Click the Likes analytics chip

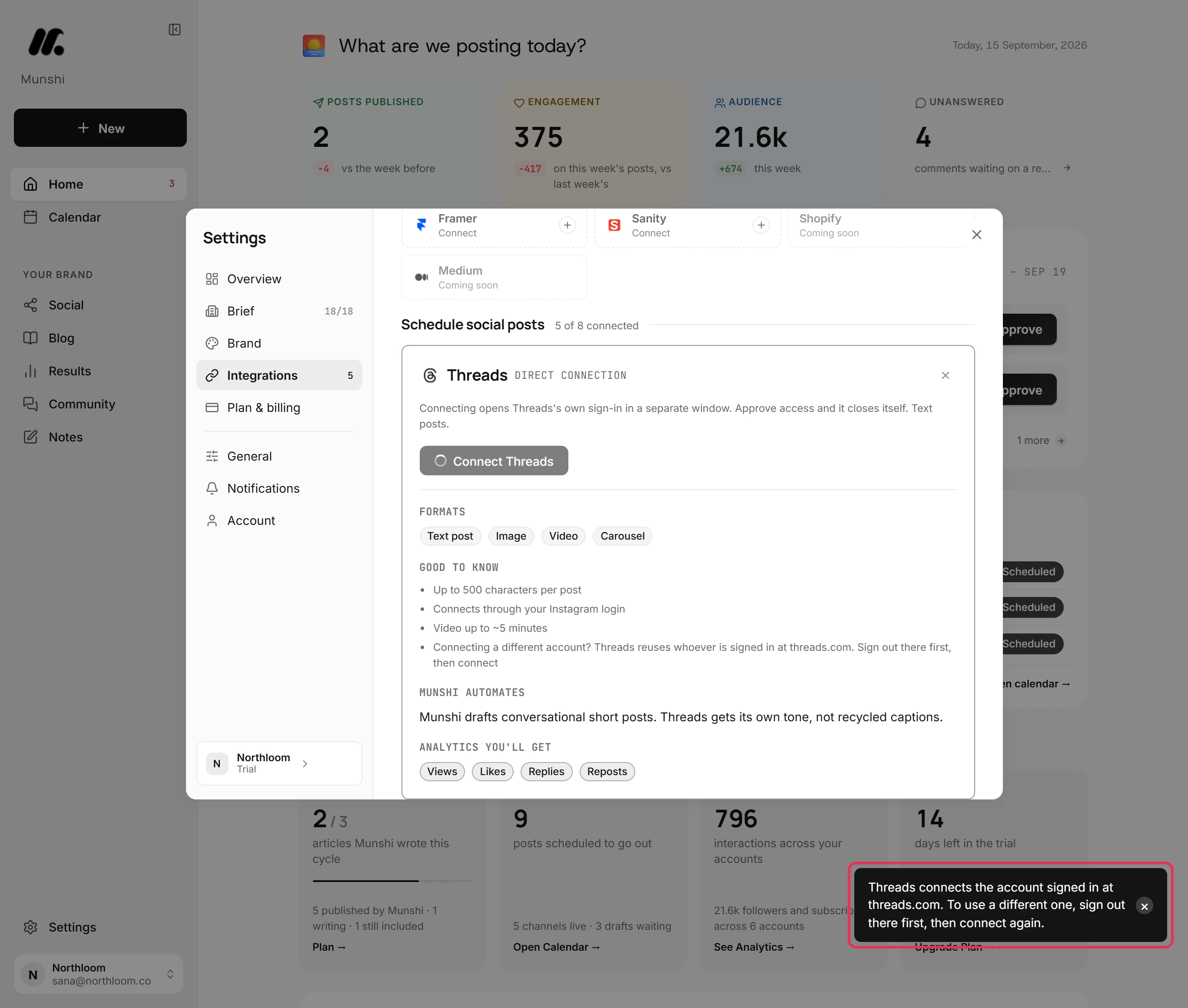[x=493, y=772]
